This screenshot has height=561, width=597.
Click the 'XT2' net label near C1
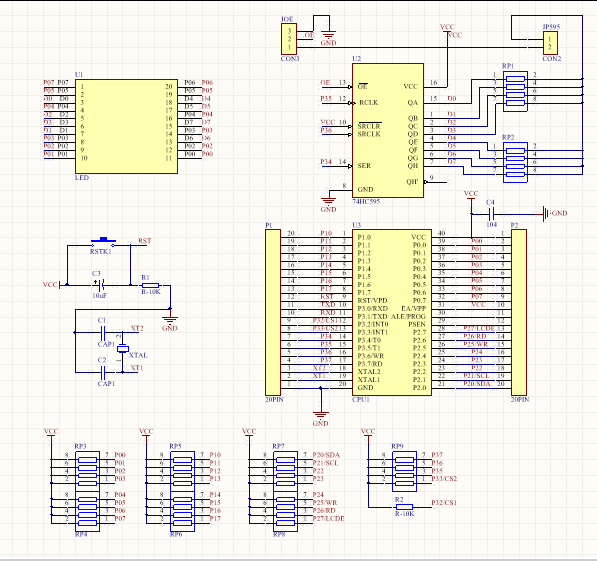(137, 328)
